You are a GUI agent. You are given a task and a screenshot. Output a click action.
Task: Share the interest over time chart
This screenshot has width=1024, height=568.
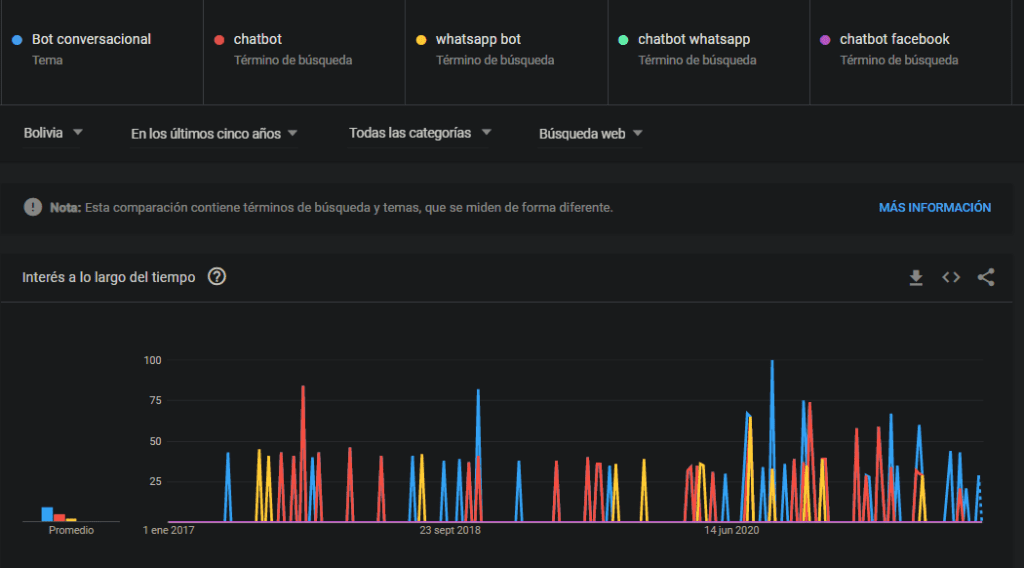(985, 277)
